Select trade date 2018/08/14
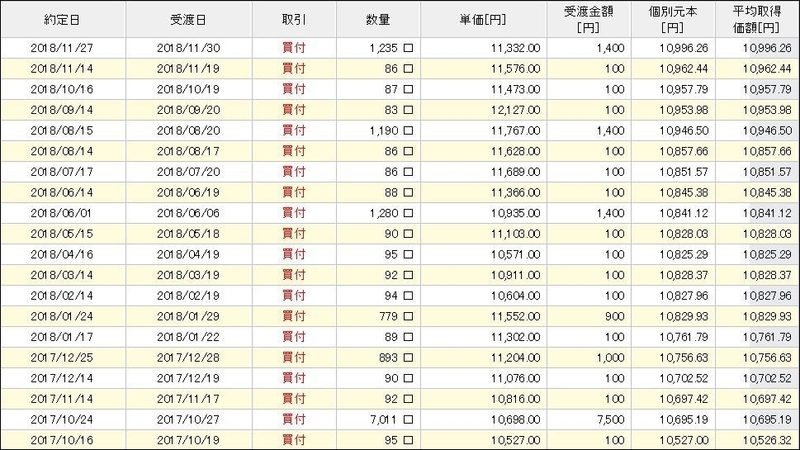The width and height of the screenshot is (800, 450). click(62, 152)
